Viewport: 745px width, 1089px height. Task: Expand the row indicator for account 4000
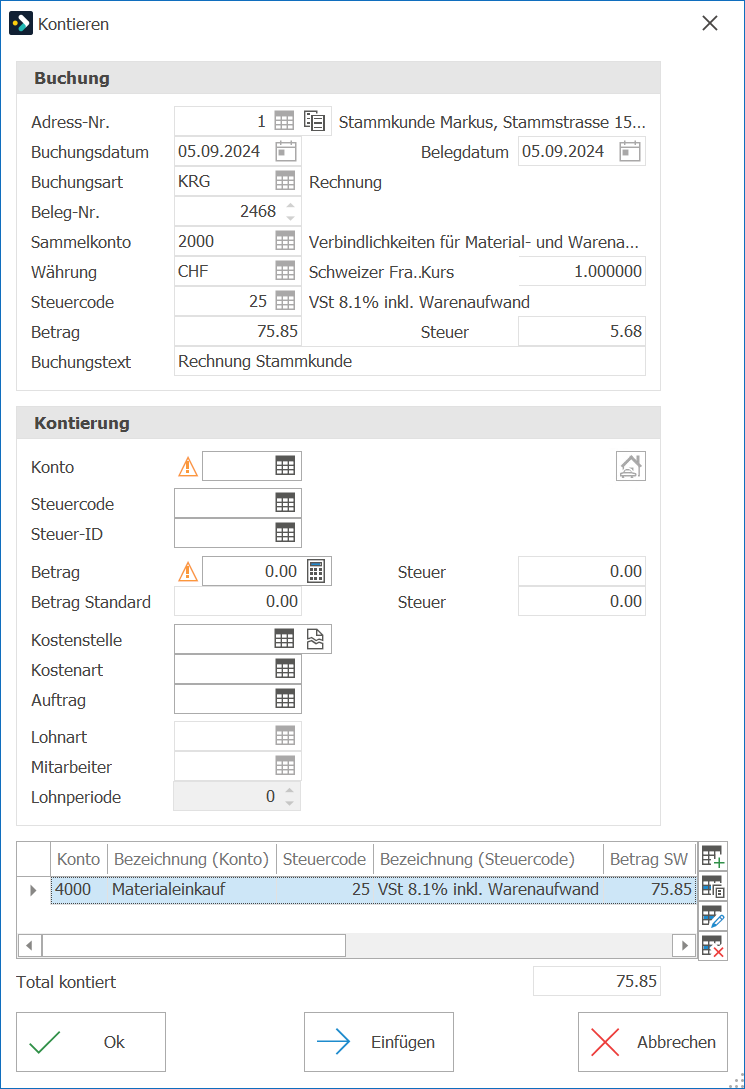33,890
